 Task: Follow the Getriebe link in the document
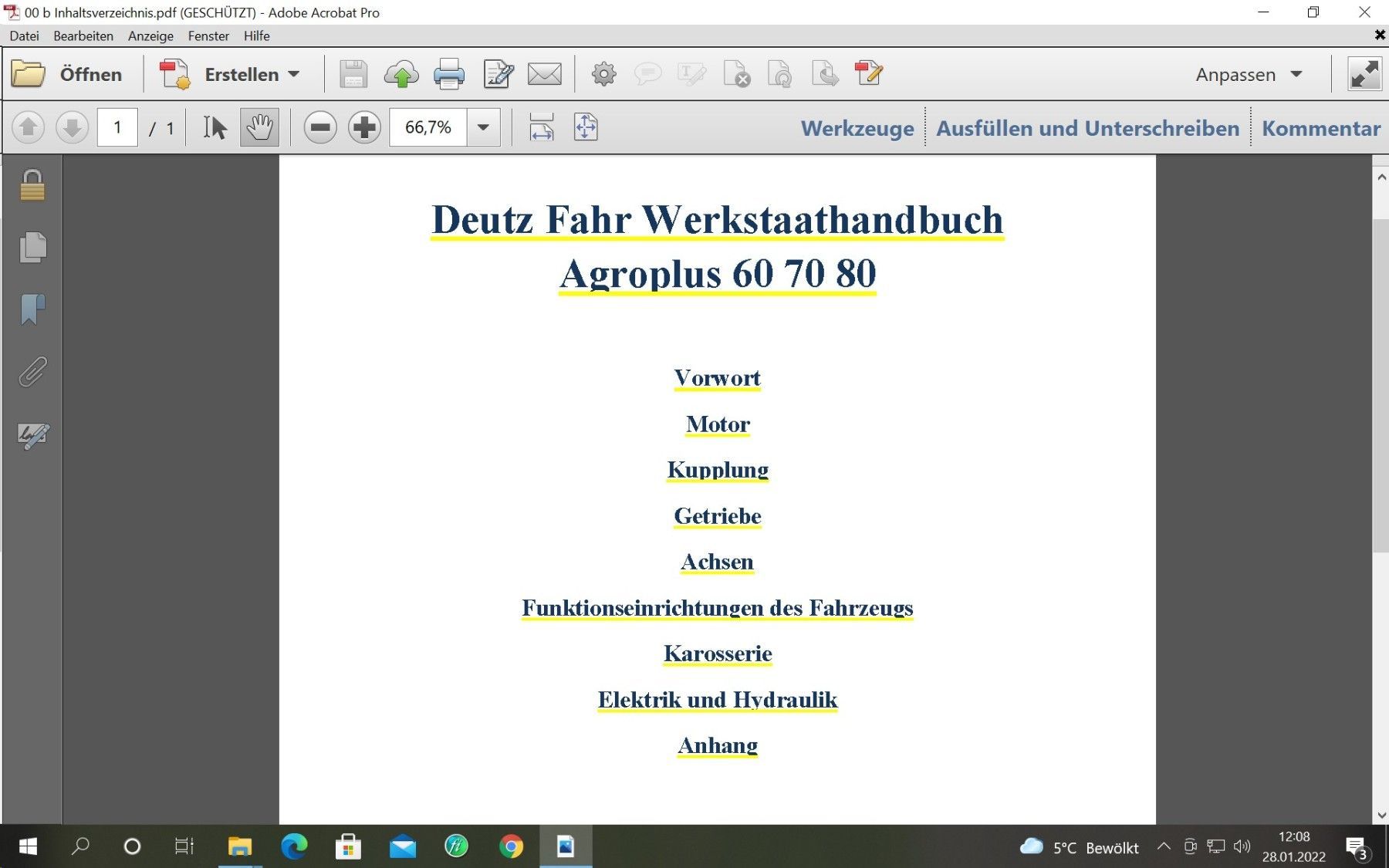pyautogui.click(x=717, y=515)
